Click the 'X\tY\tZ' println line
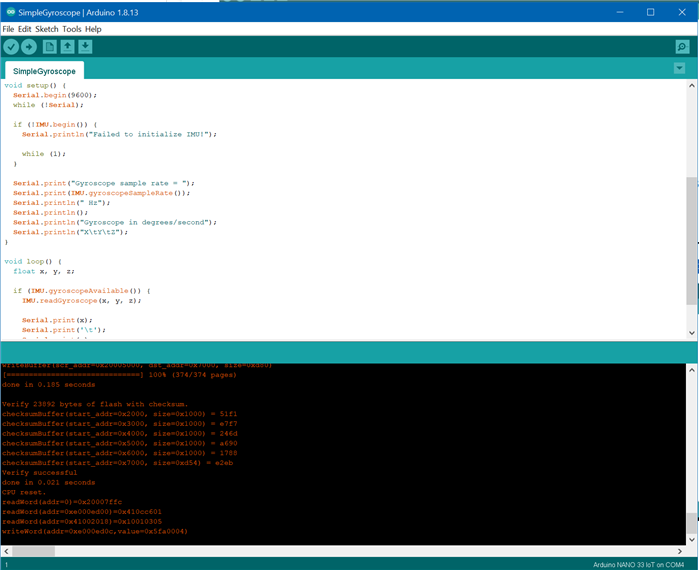The height and width of the screenshot is (570, 699). [70, 232]
